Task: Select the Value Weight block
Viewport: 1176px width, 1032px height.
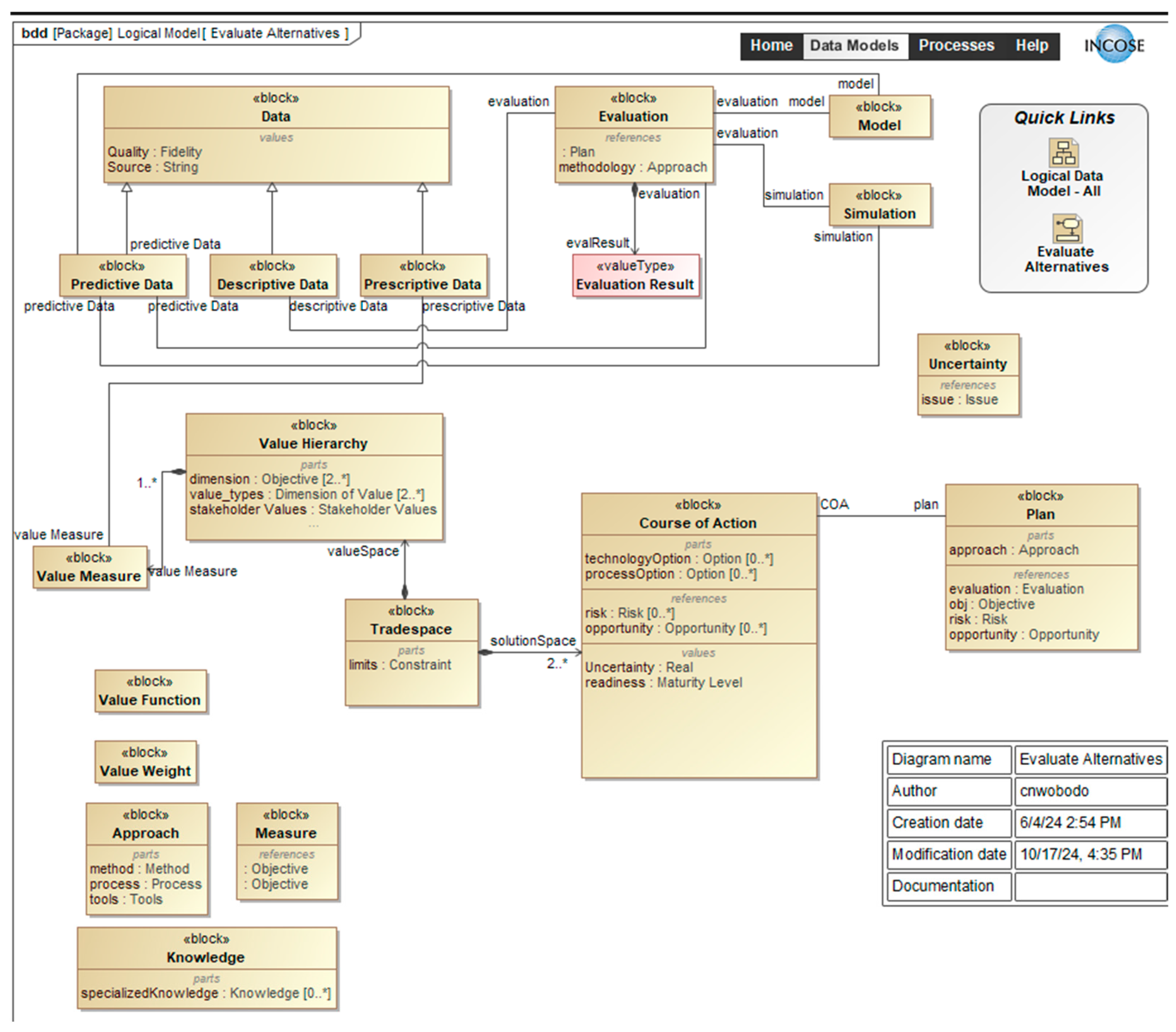Action: point(146,762)
